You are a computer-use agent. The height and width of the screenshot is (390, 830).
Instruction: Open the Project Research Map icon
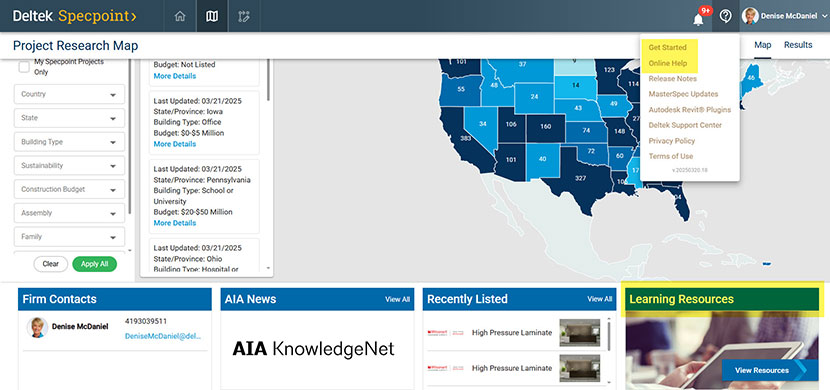[x=212, y=16]
